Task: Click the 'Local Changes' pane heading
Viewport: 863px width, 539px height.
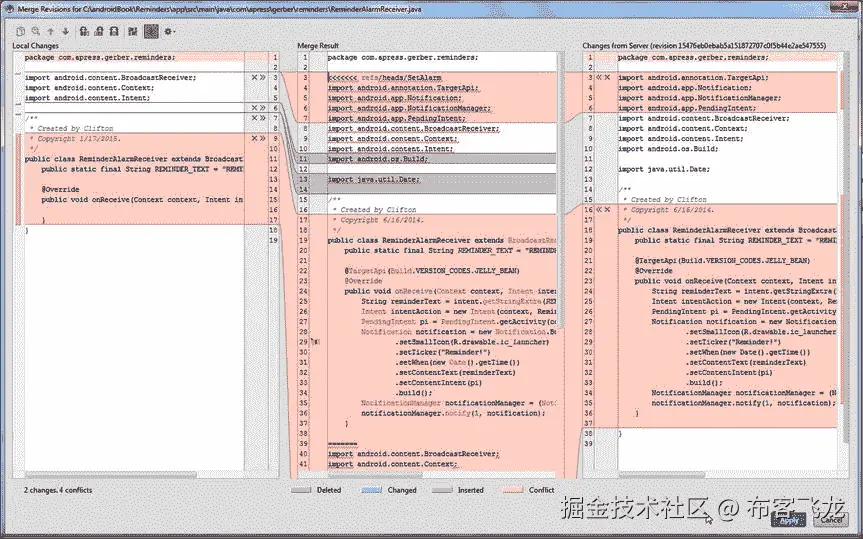Action: point(35,46)
